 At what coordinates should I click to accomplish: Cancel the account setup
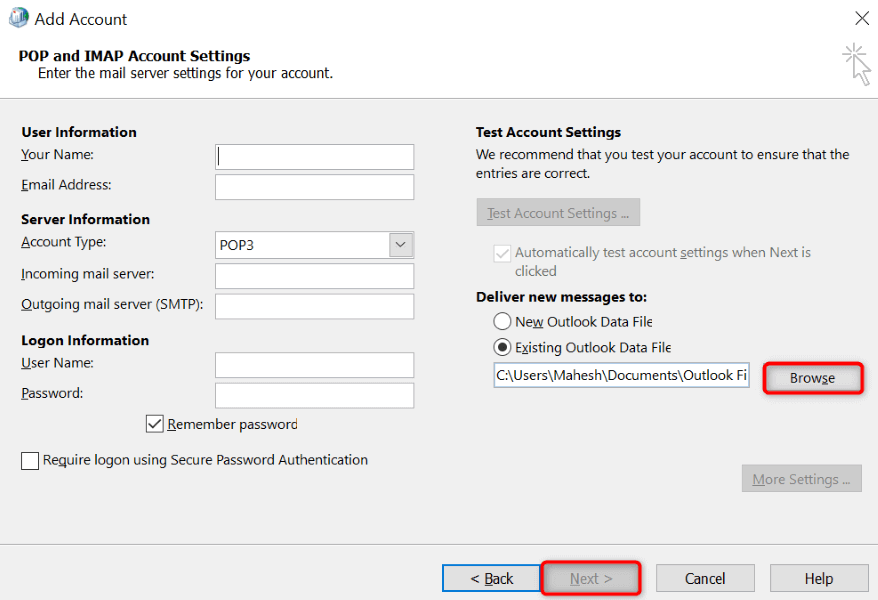coord(705,578)
